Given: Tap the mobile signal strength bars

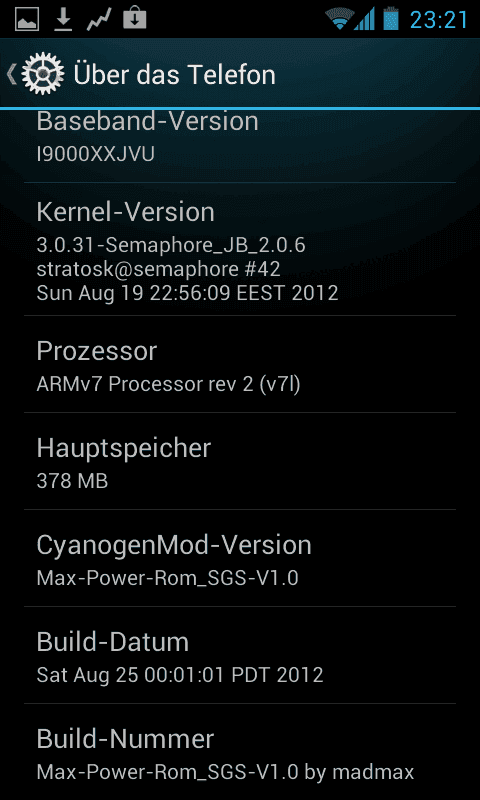Looking at the screenshot, I should [364, 19].
